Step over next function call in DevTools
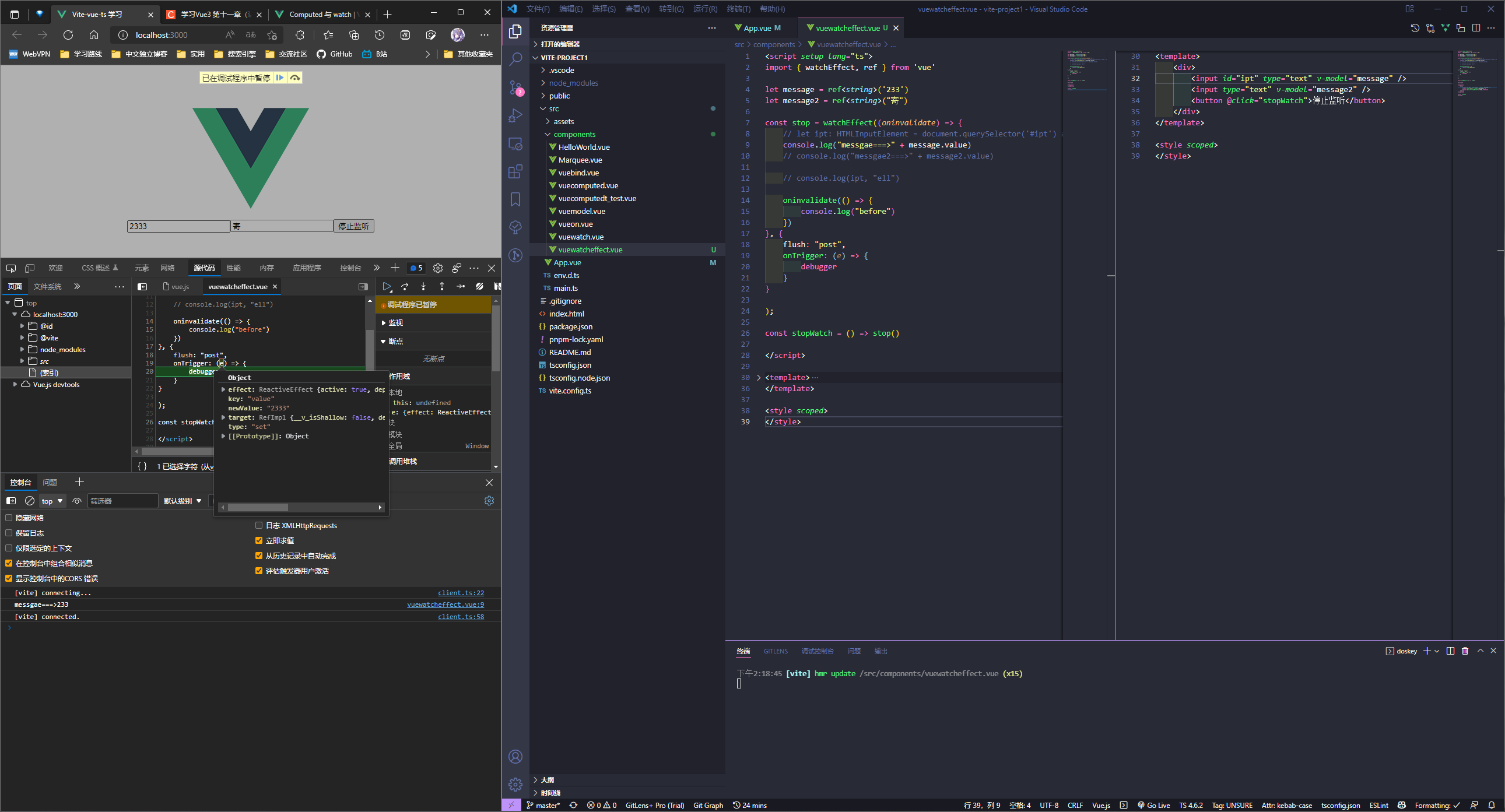Image resolution: width=1505 pixels, height=812 pixels. [405, 286]
